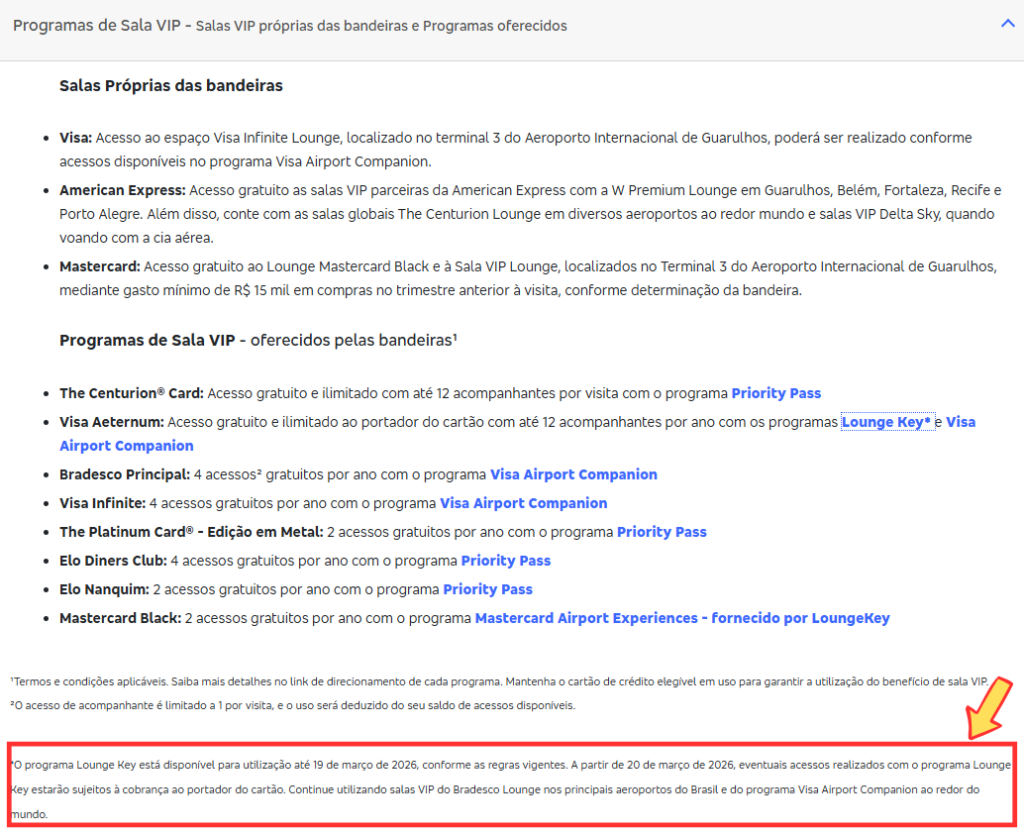Collapse the section using the top-right chevron

tap(1007, 24)
